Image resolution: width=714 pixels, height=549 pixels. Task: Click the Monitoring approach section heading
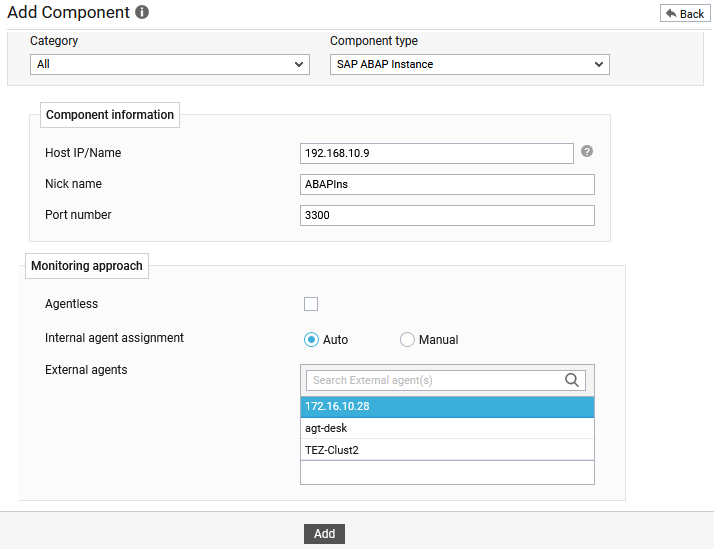(87, 266)
